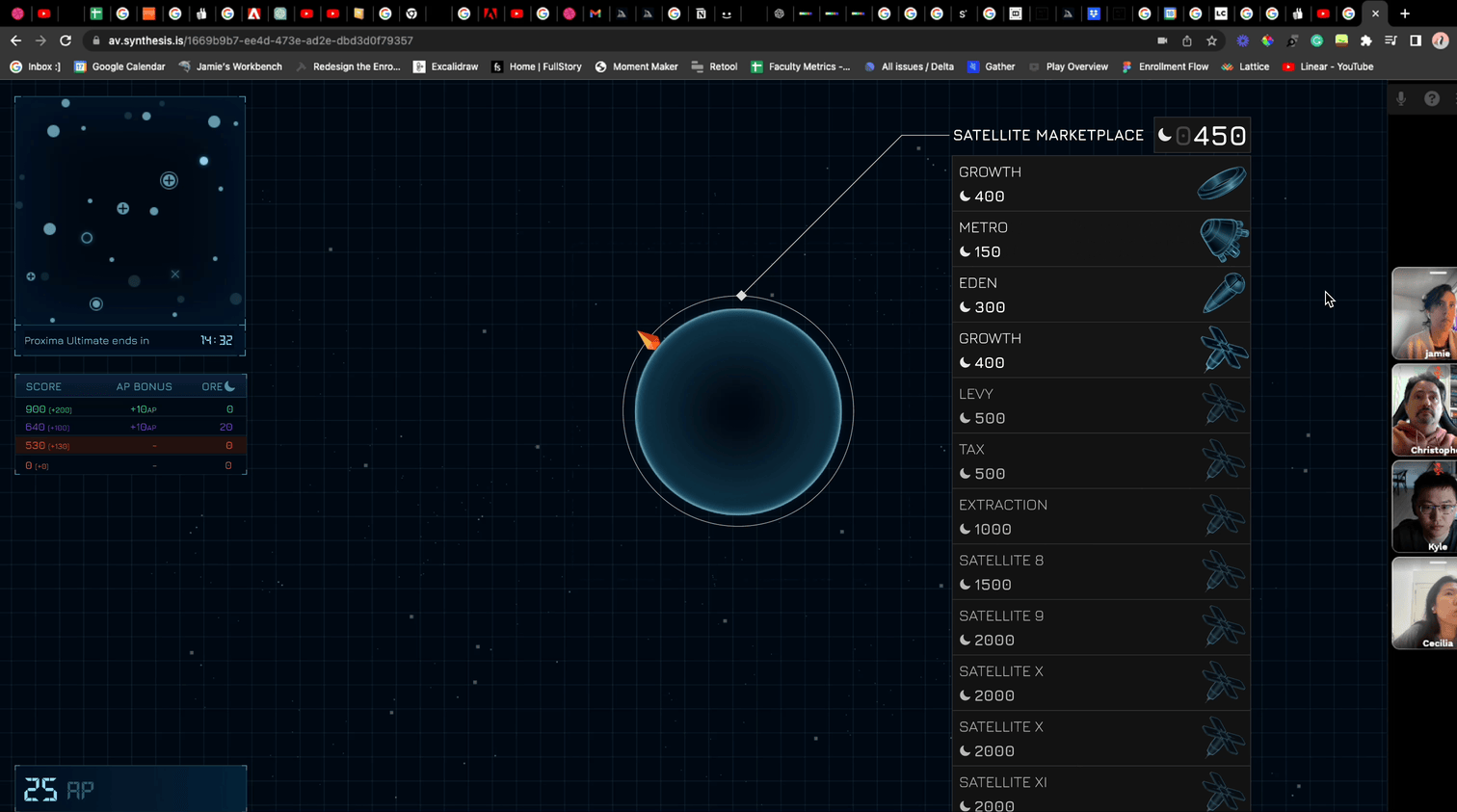Click the bullseye target marker on minimap
1457x812 pixels.
point(96,304)
